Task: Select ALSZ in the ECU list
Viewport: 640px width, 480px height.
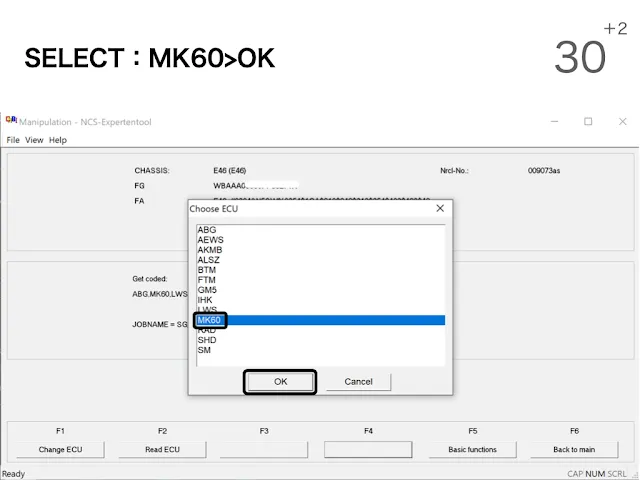Action: 320,260
